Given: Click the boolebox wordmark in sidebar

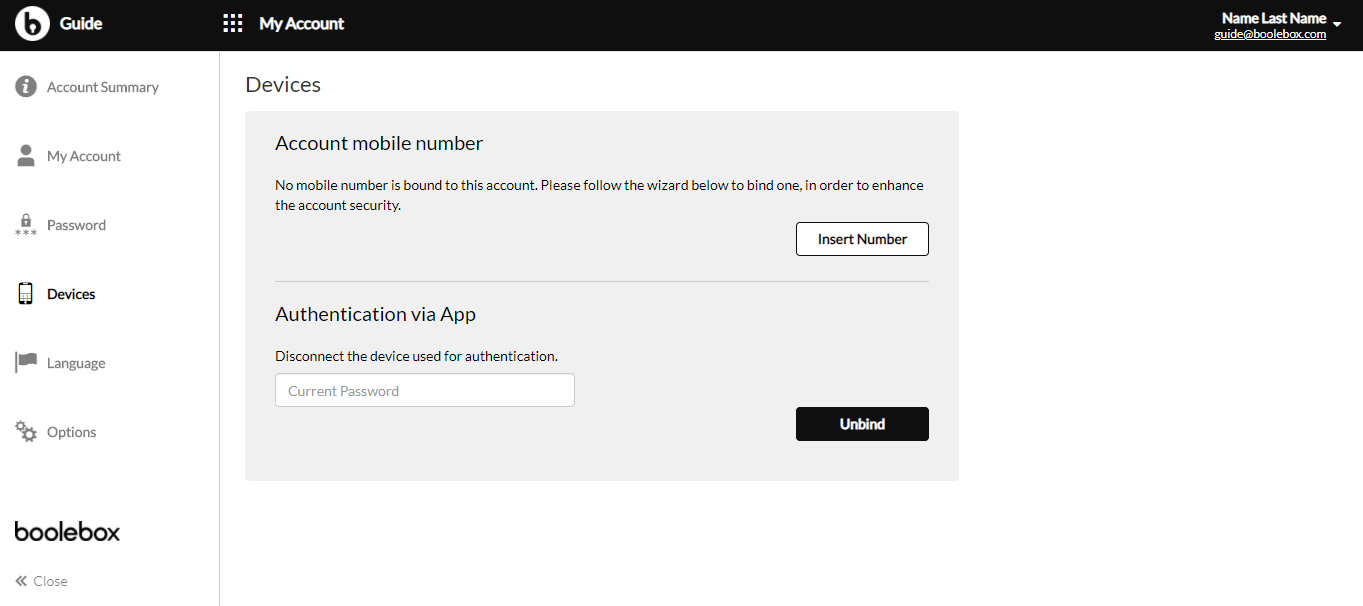Looking at the screenshot, I should click(x=67, y=531).
